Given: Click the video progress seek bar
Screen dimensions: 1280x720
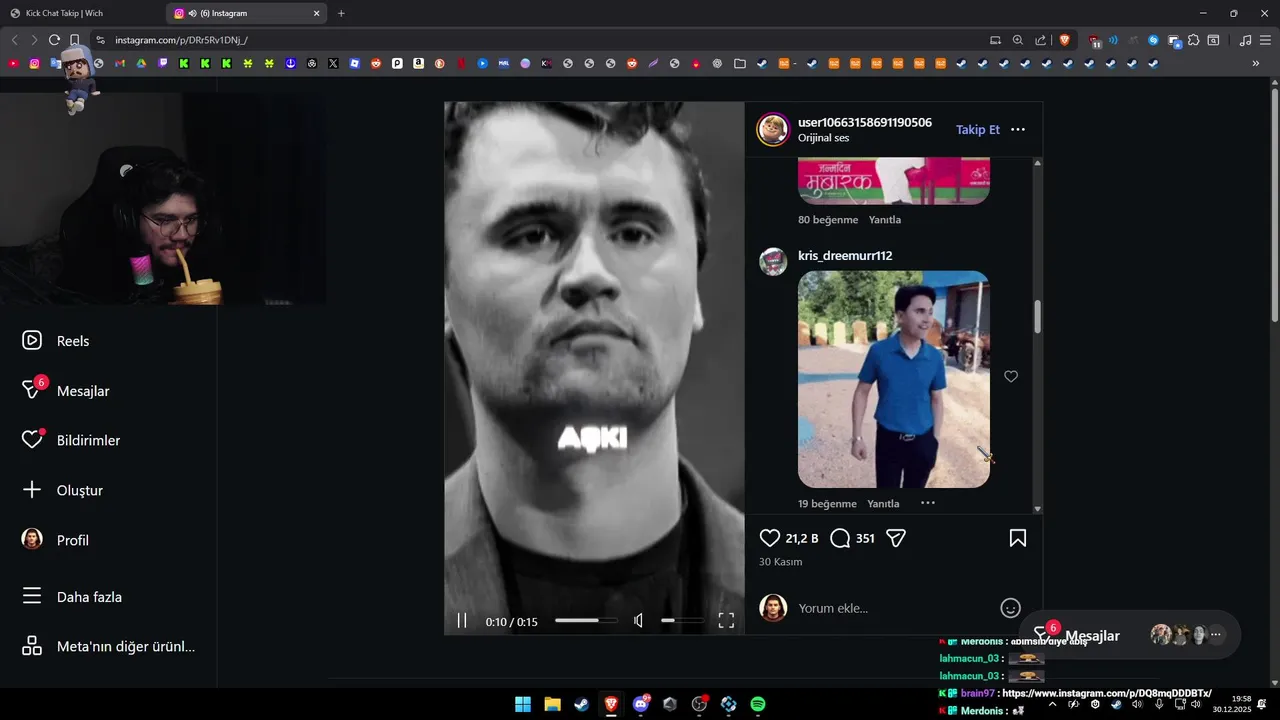Looking at the screenshot, I should (586, 621).
